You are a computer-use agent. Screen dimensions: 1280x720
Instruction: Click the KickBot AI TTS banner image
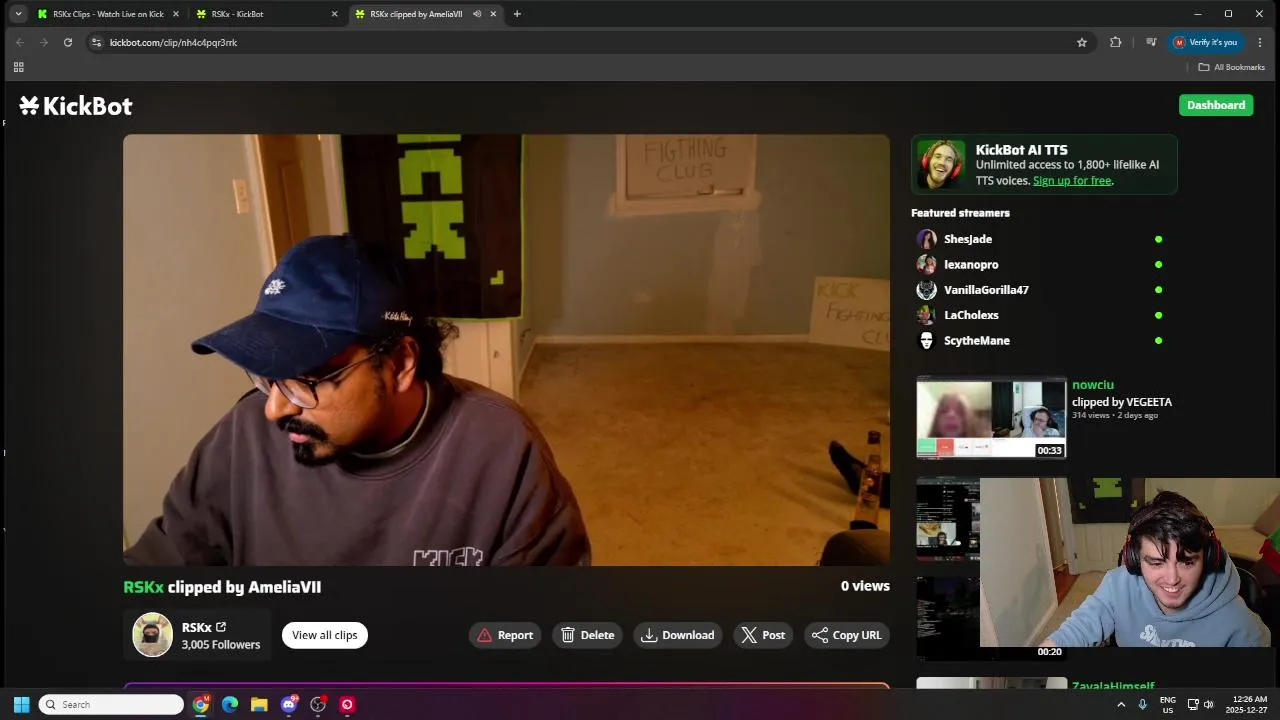(941, 165)
